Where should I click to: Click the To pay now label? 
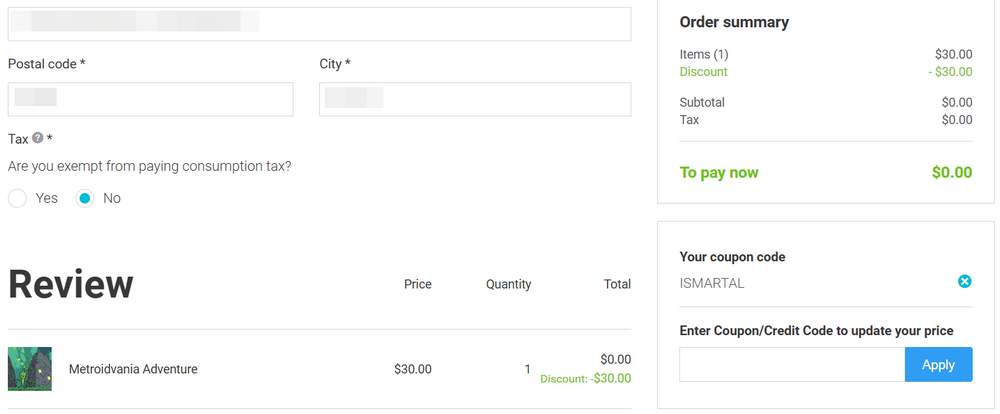coord(719,173)
